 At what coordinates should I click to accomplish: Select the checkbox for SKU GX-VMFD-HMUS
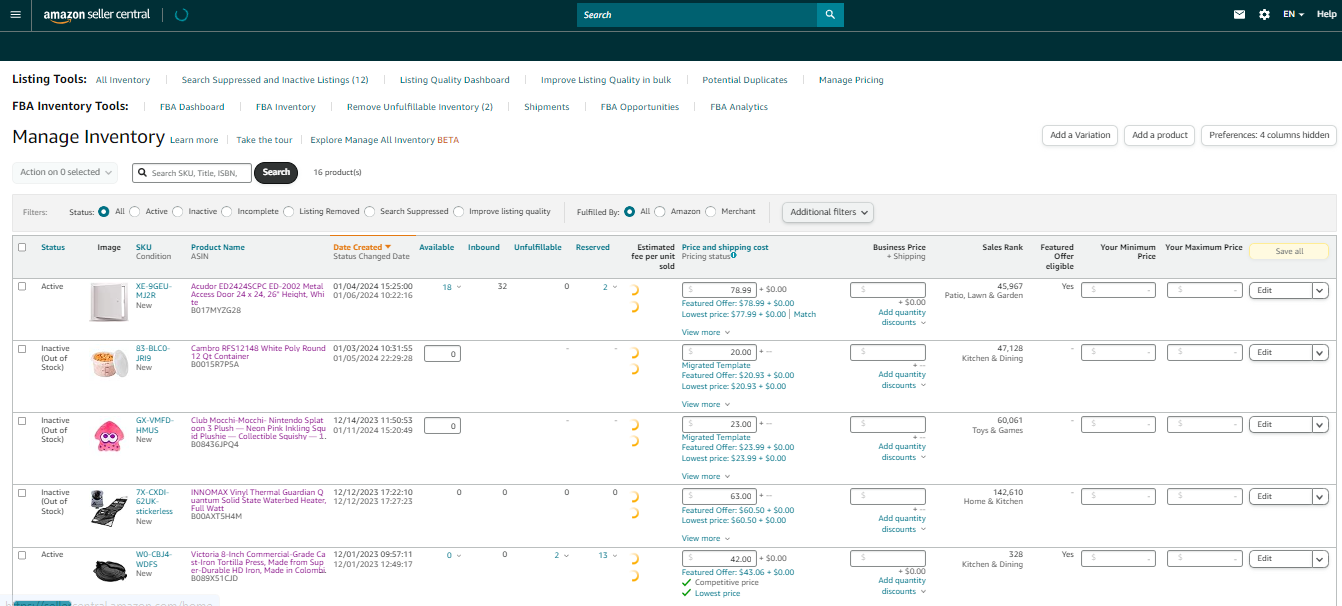22,420
